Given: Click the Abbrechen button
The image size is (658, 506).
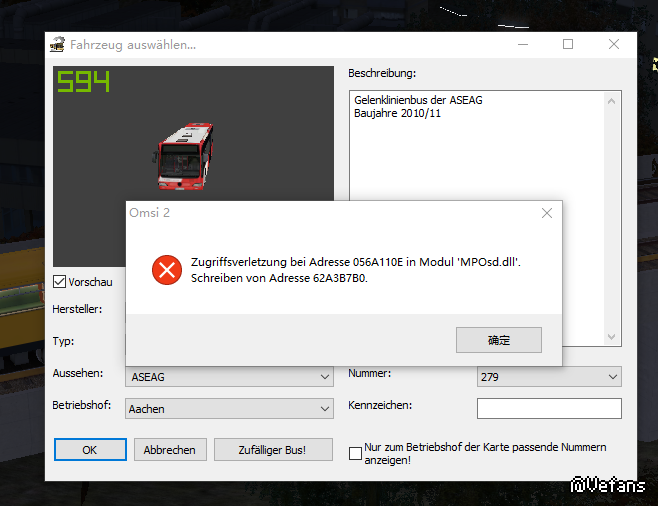Looking at the screenshot, I should tap(170, 450).
